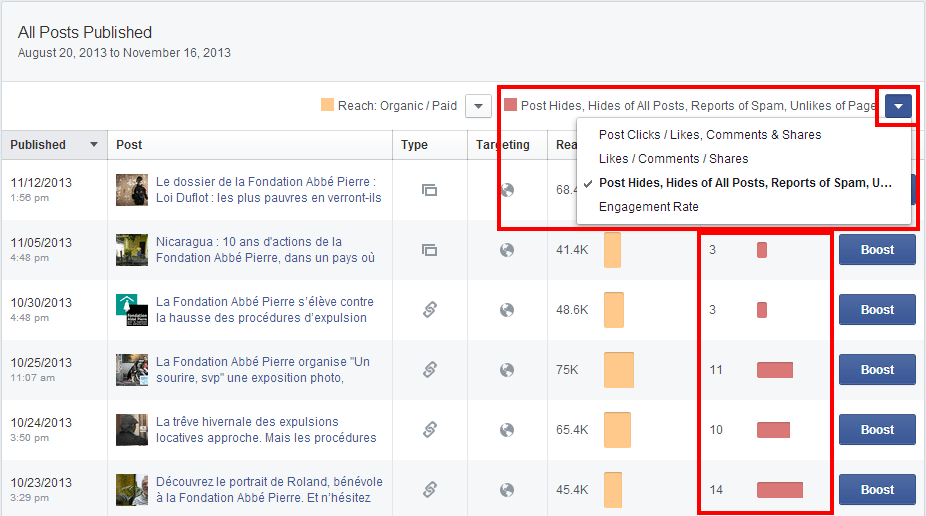926x516 pixels.
Task: Click link type icon for 10/23/2013 post
Action: [x=429, y=490]
